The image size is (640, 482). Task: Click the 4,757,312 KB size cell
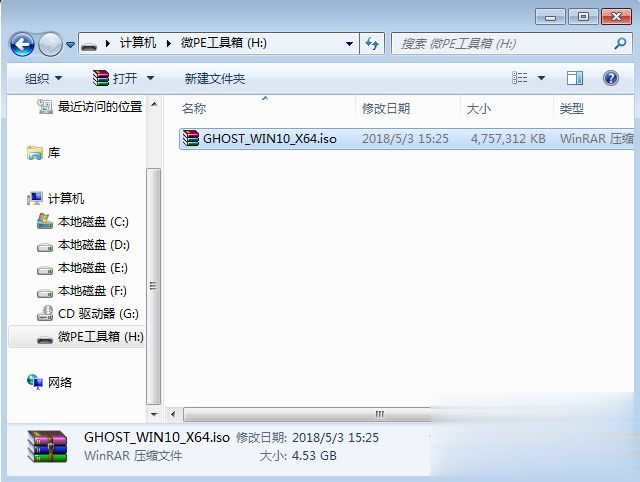508,139
